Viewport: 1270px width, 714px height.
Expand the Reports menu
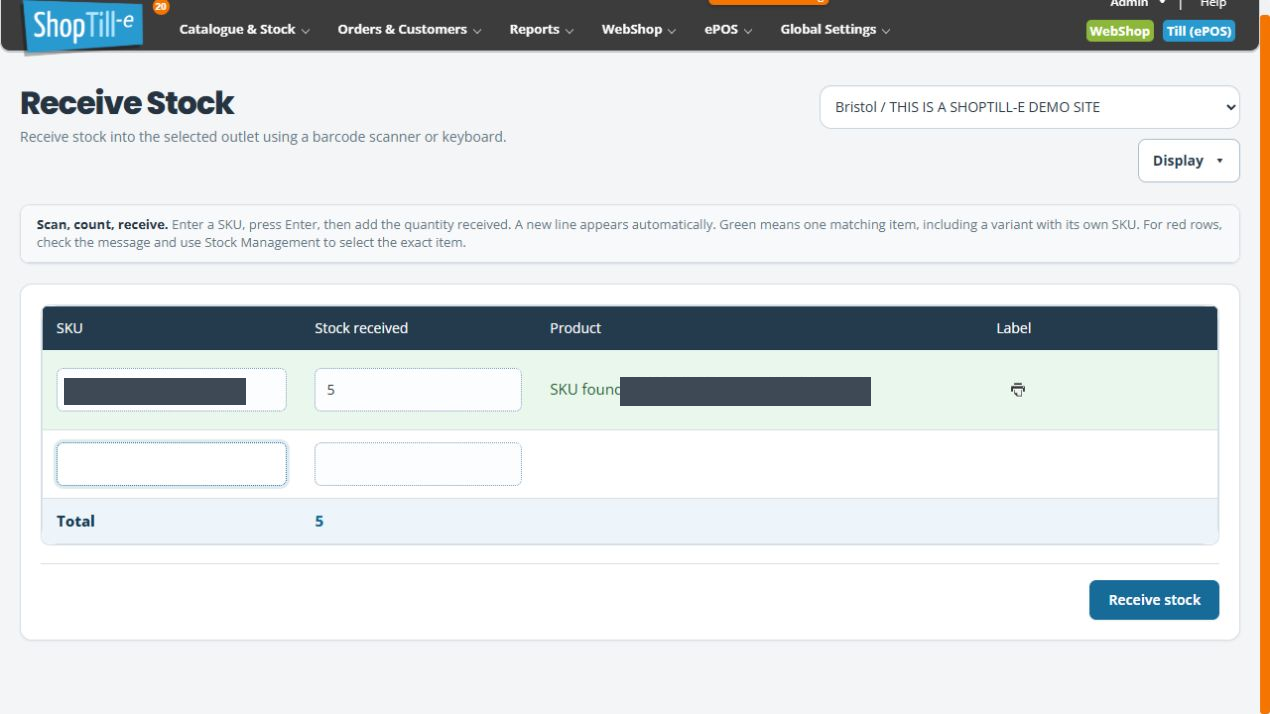541,30
